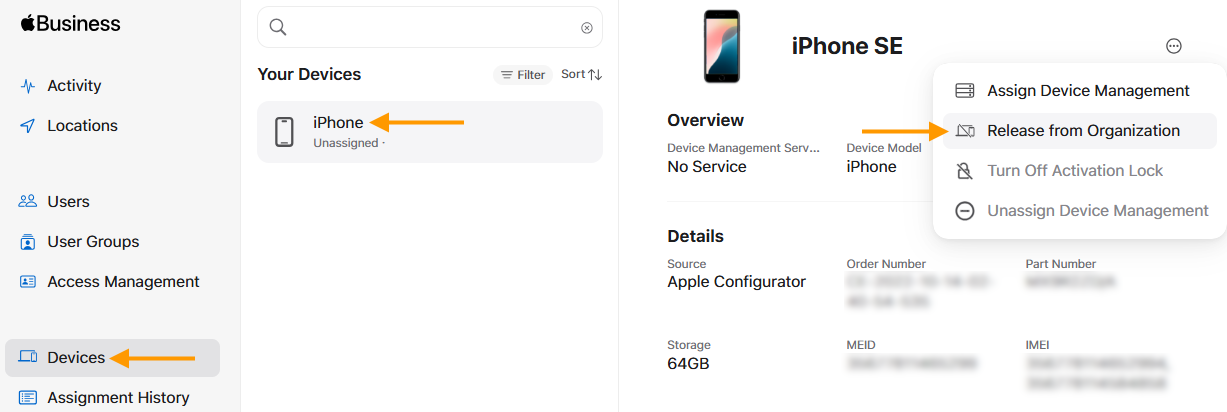This screenshot has height=412, width=1227.
Task: Click the Your Devices heading
Action: pos(309,74)
